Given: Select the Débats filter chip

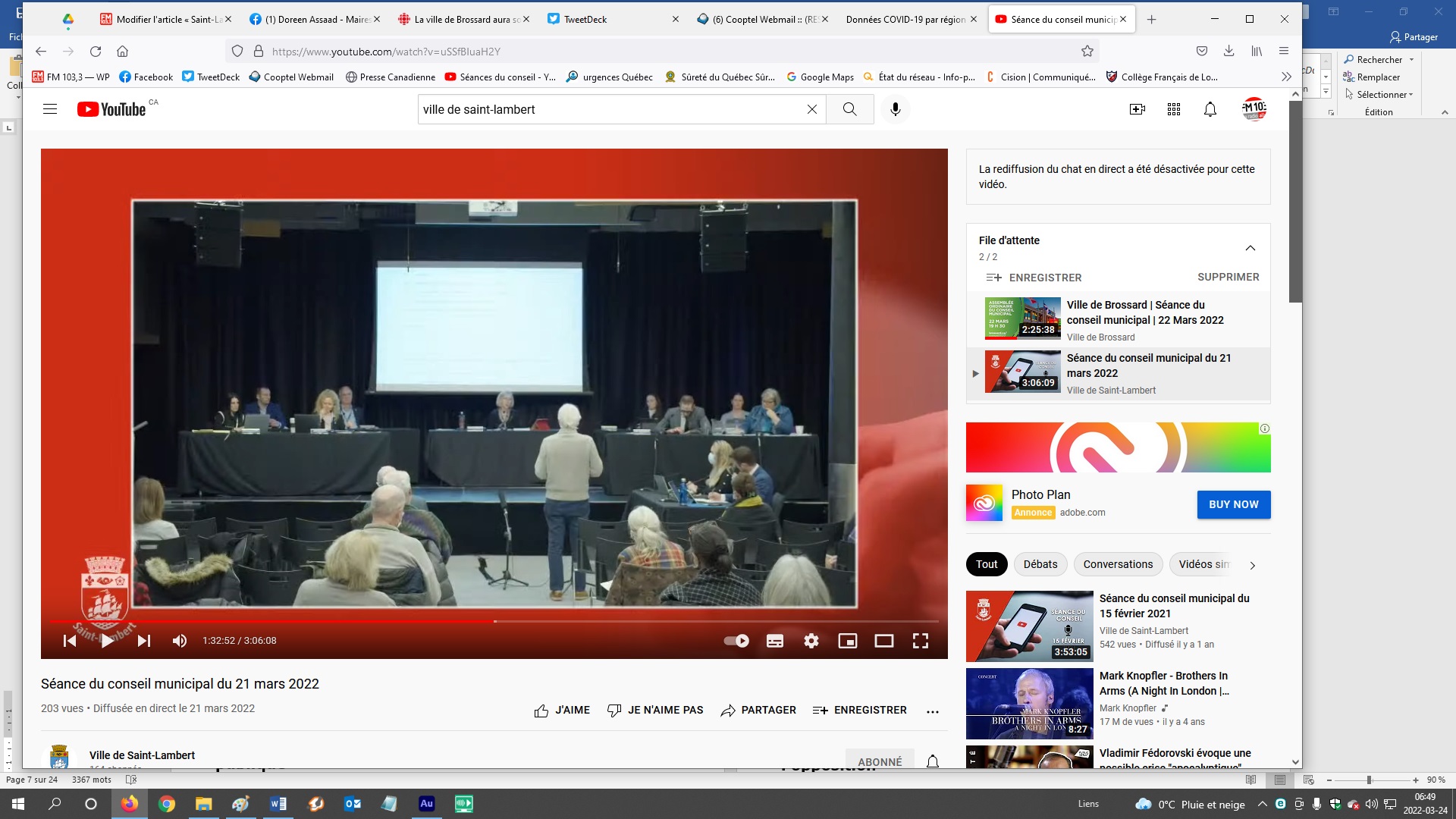Looking at the screenshot, I should click(x=1040, y=564).
